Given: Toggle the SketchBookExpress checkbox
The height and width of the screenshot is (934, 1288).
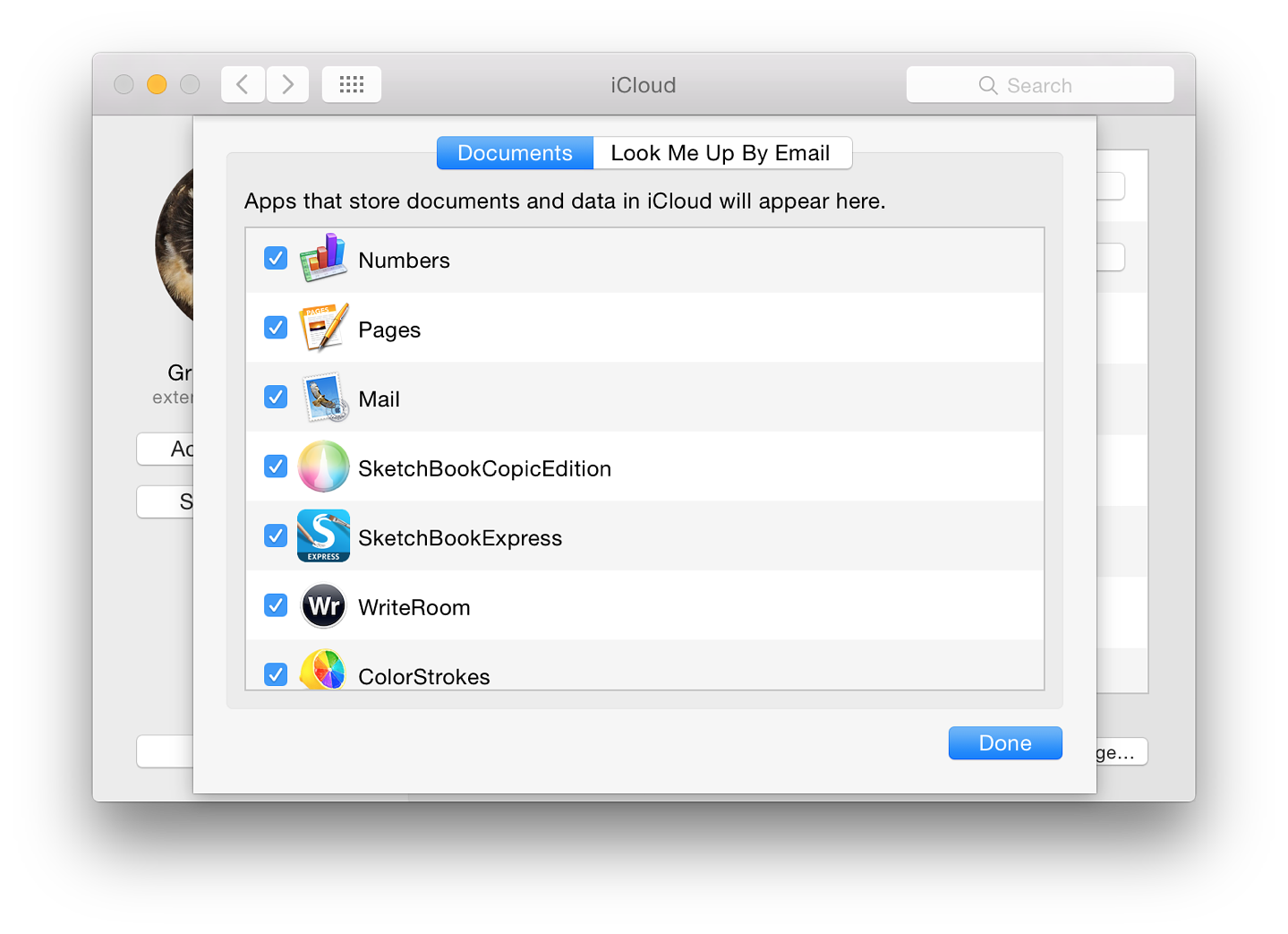Looking at the screenshot, I should pos(276,536).
